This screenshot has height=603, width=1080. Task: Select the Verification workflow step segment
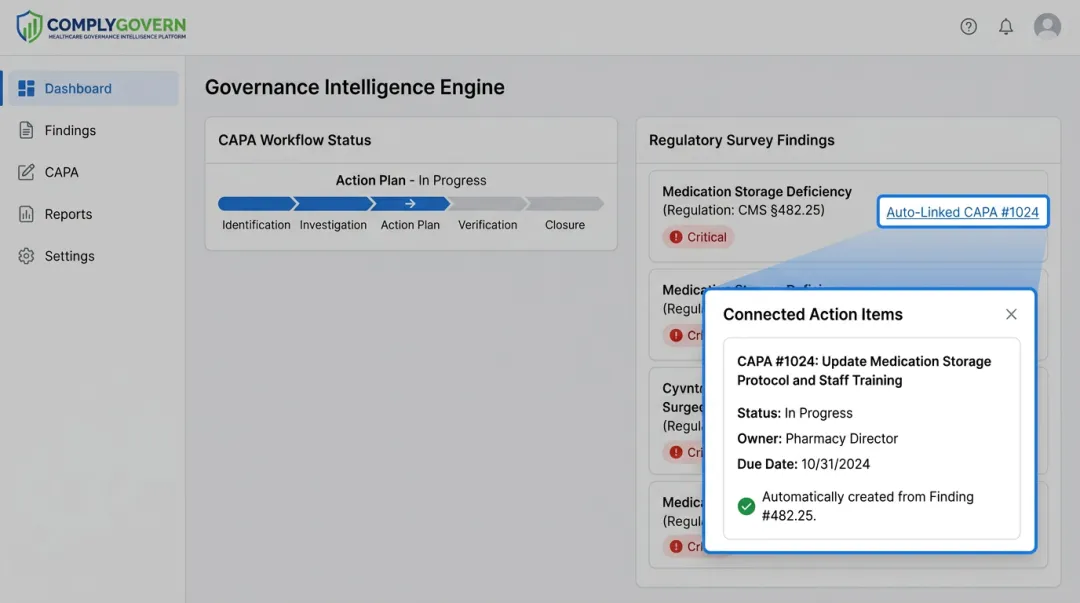click(x=488, y=203)
